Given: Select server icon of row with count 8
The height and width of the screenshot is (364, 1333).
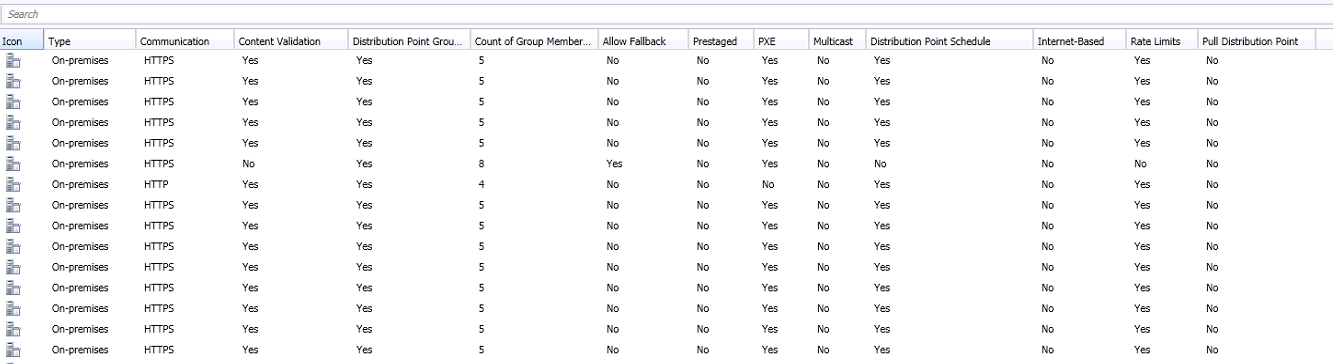Looking at the screenshot, I should [x=13, y=164].
